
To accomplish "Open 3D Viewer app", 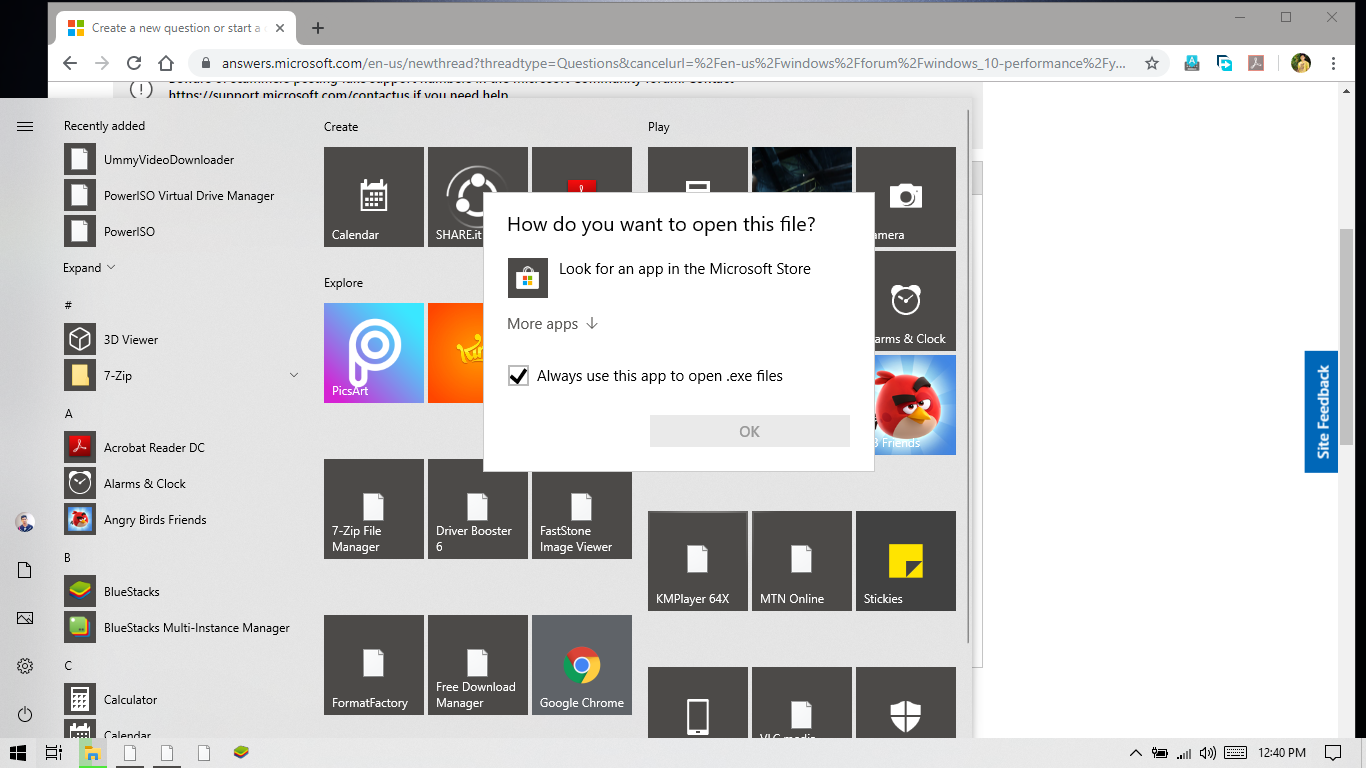I will (x=180, y=340).
